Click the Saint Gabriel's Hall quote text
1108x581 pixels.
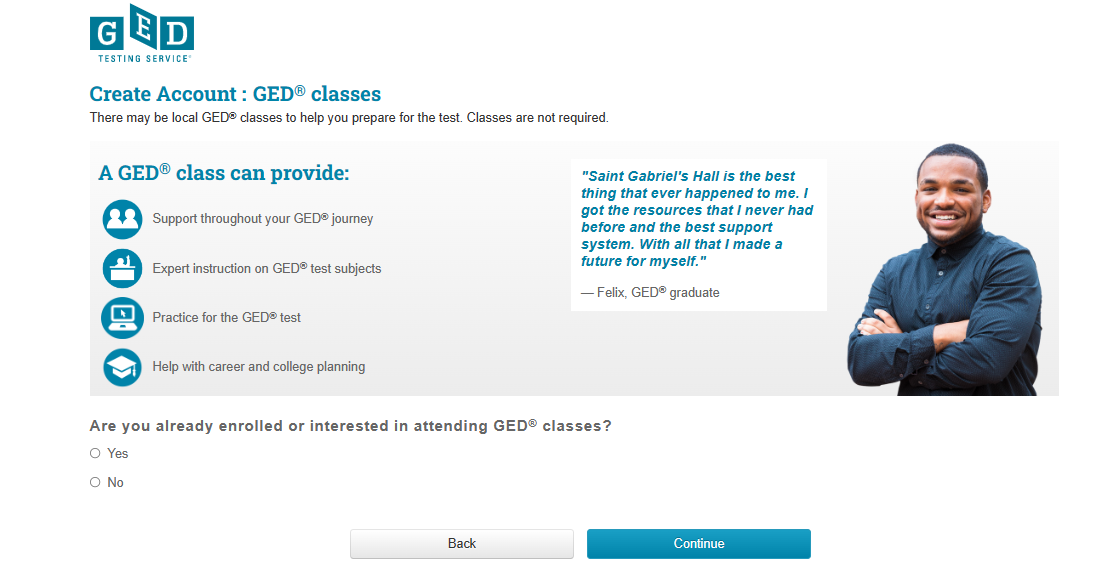point(697,218)
